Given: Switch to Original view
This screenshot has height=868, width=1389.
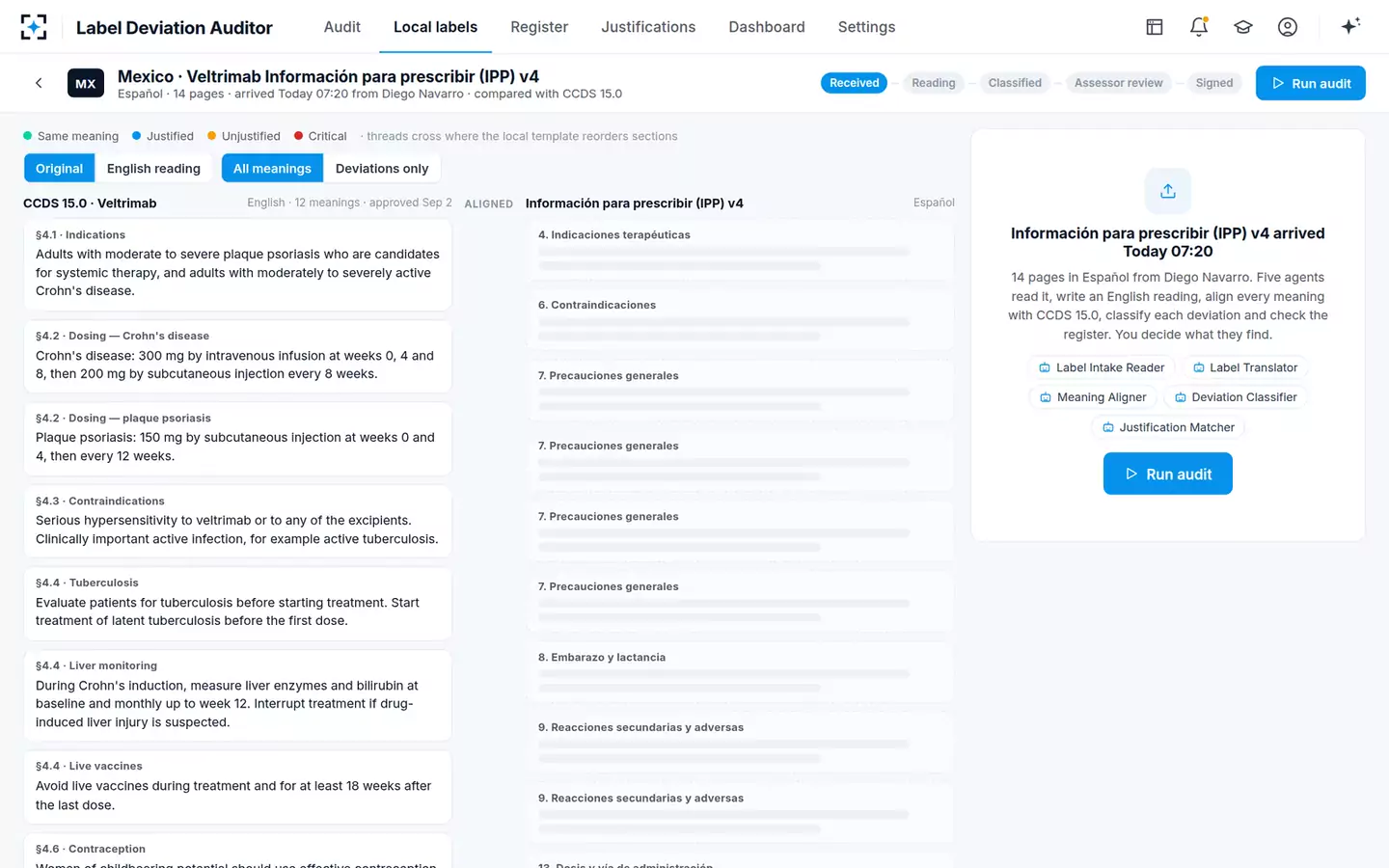Looking at the screenshot, I should [x=60, y=168].
